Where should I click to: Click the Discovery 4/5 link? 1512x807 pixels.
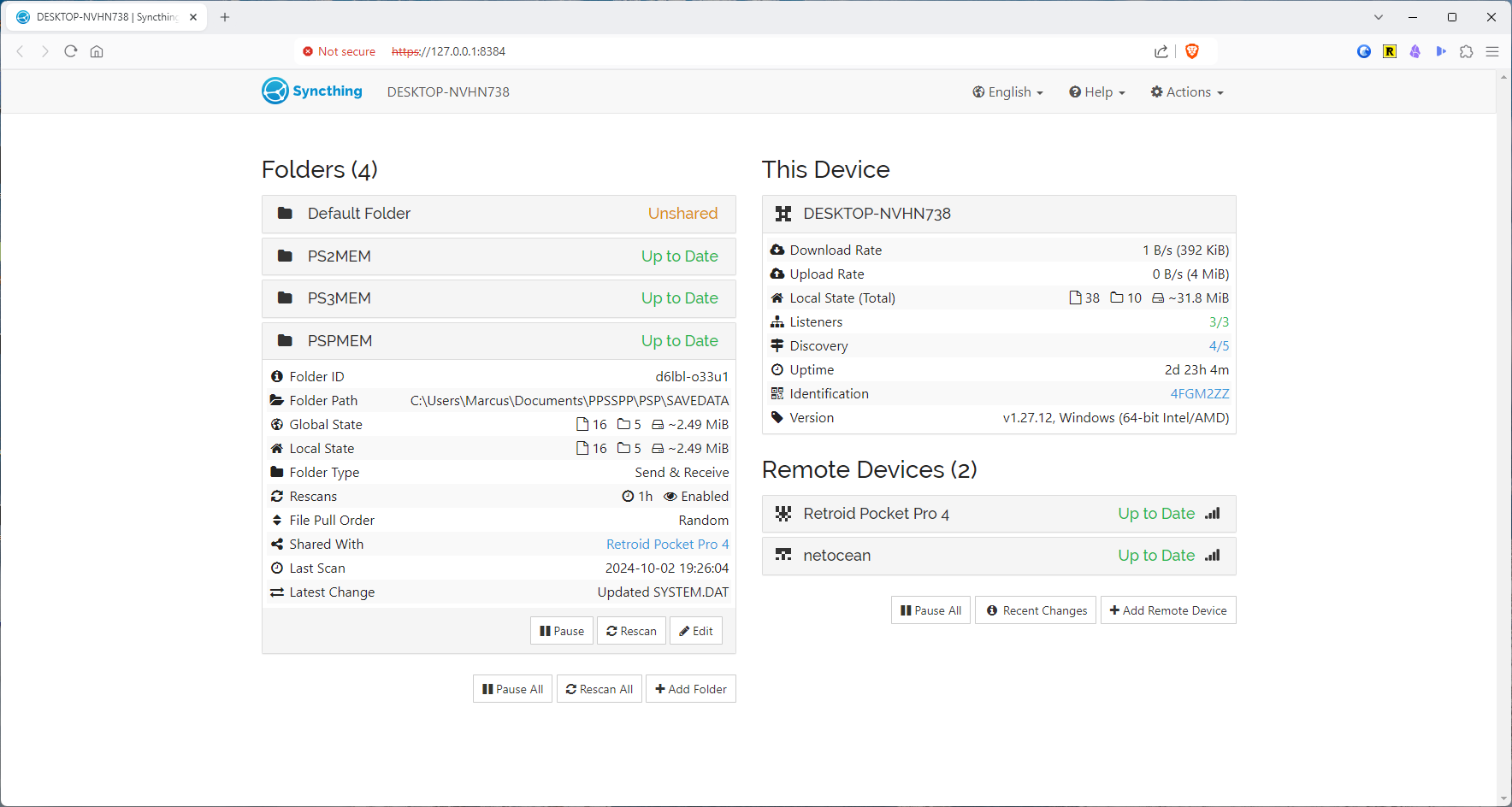[x=1219, y=345]
